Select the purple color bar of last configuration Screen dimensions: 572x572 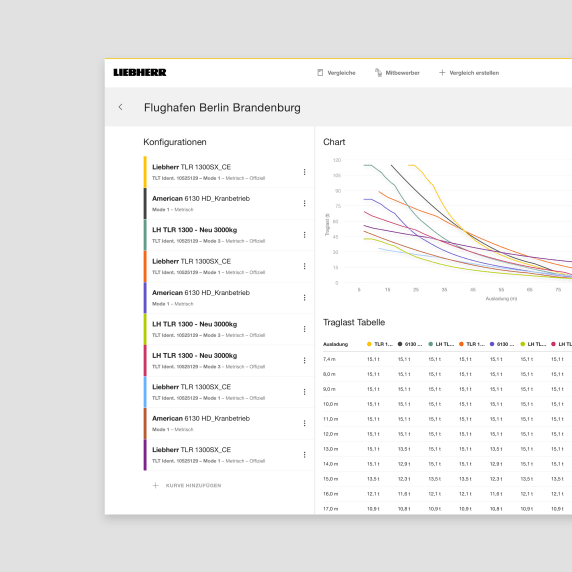tap(145, 455)
